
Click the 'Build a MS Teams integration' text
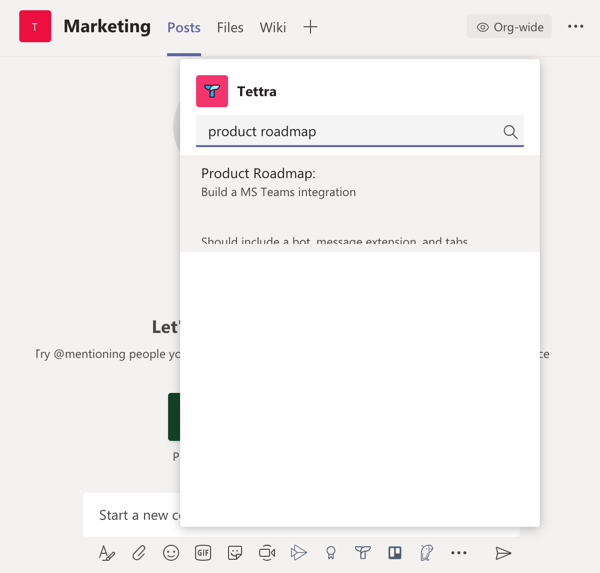pos(279,192)
